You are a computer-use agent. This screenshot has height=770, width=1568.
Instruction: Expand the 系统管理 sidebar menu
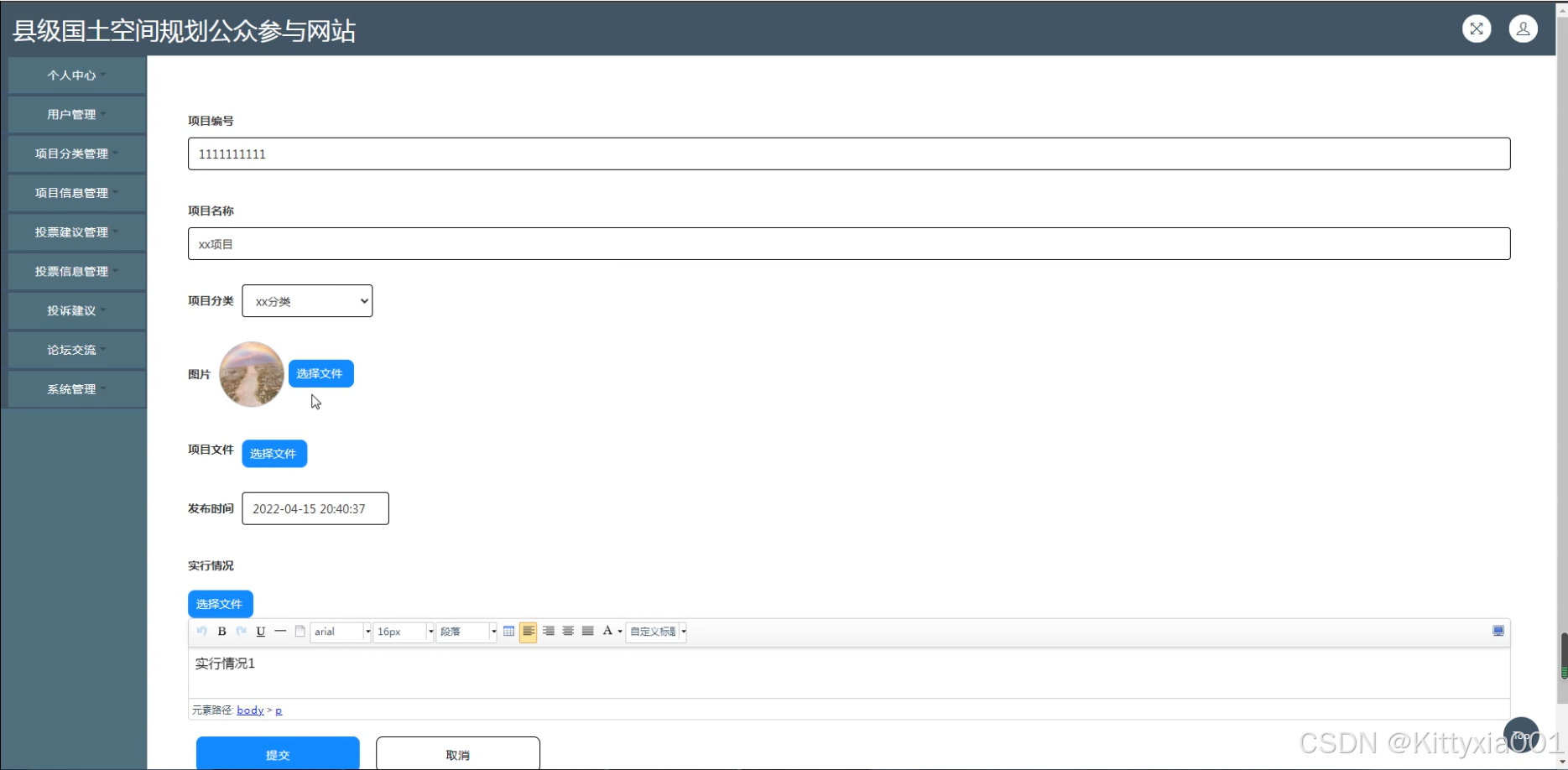coord(77,389)
